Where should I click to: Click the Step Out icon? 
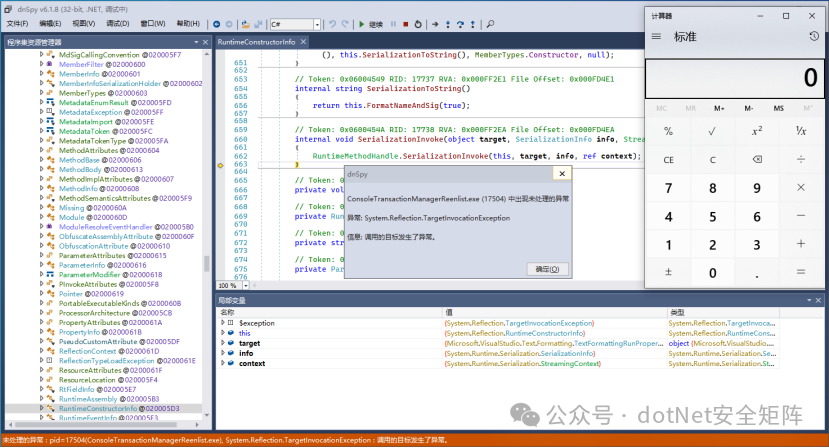[473, 24]
